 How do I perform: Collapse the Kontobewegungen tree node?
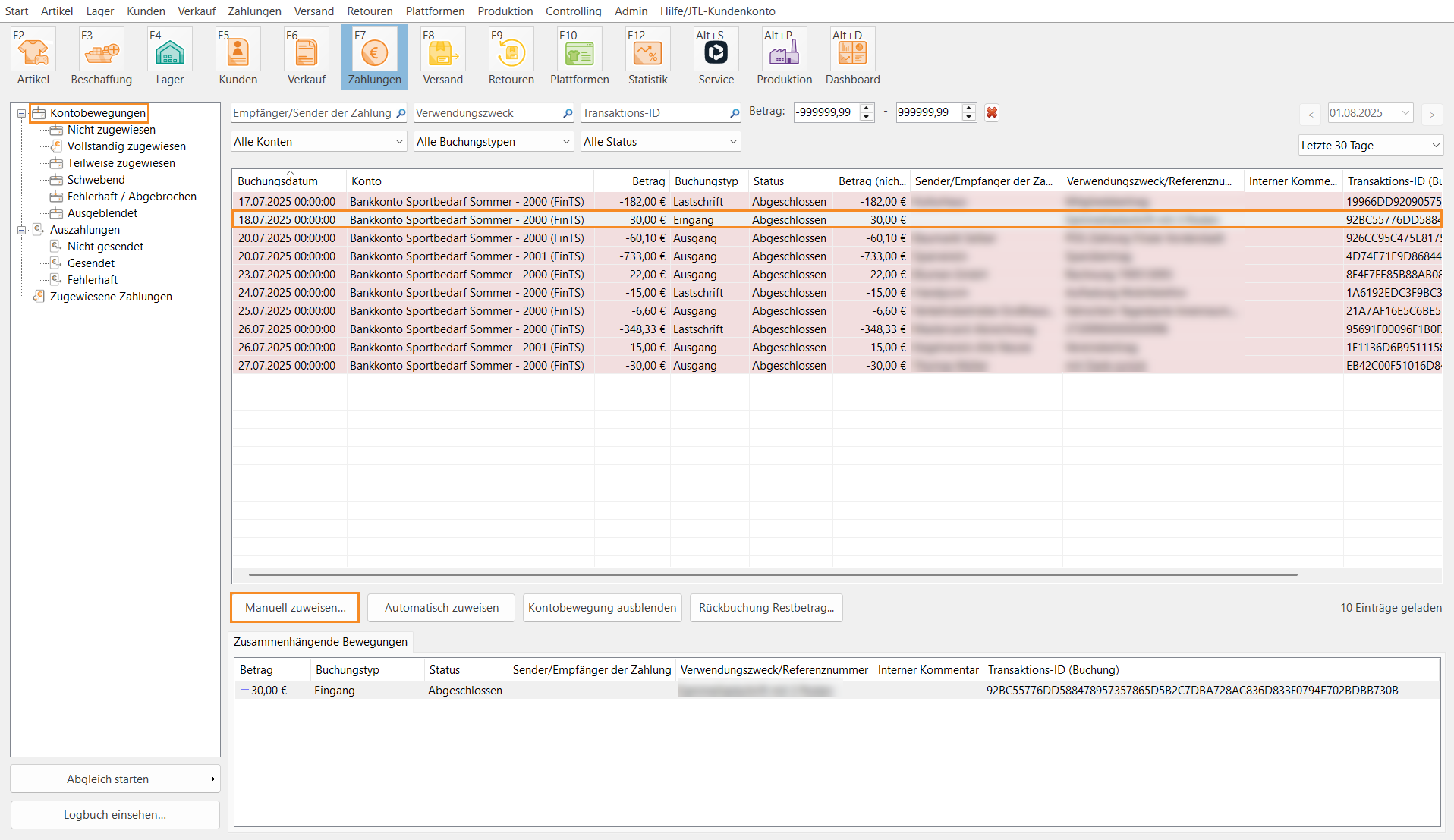click(22, 114)
